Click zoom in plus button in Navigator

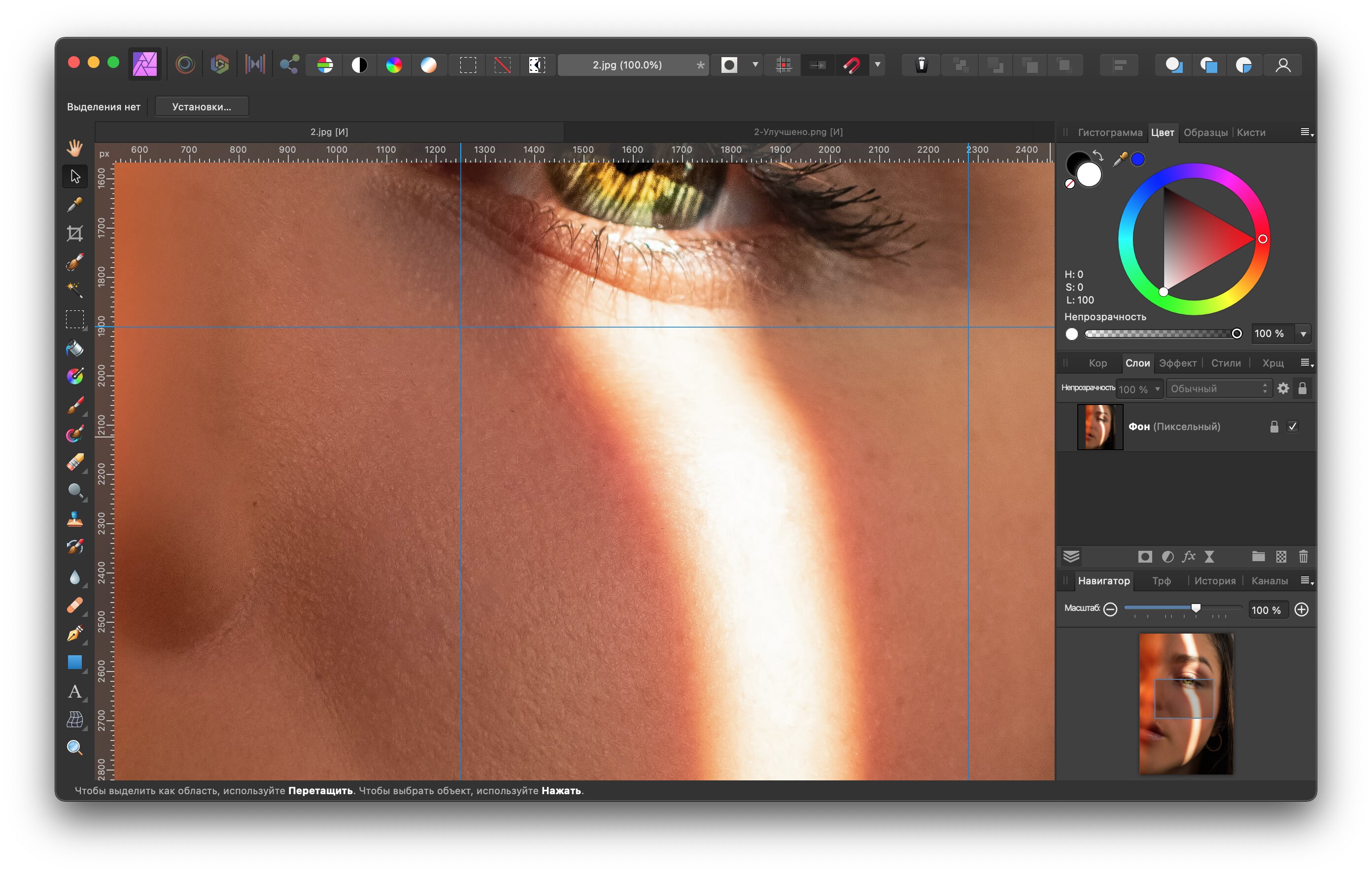(x=1302, y=609)
